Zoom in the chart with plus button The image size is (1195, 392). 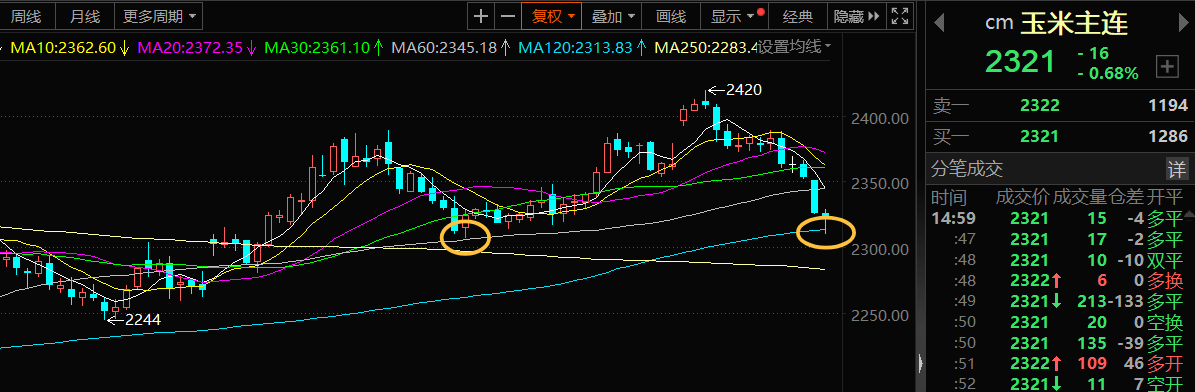[481, 16]
